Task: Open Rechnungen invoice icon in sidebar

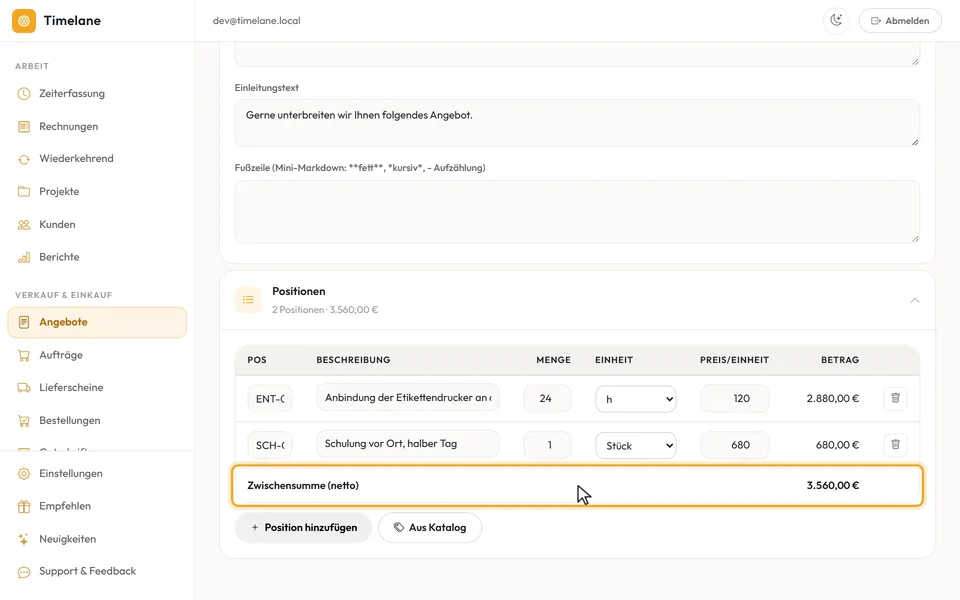Action: (24, 127)
